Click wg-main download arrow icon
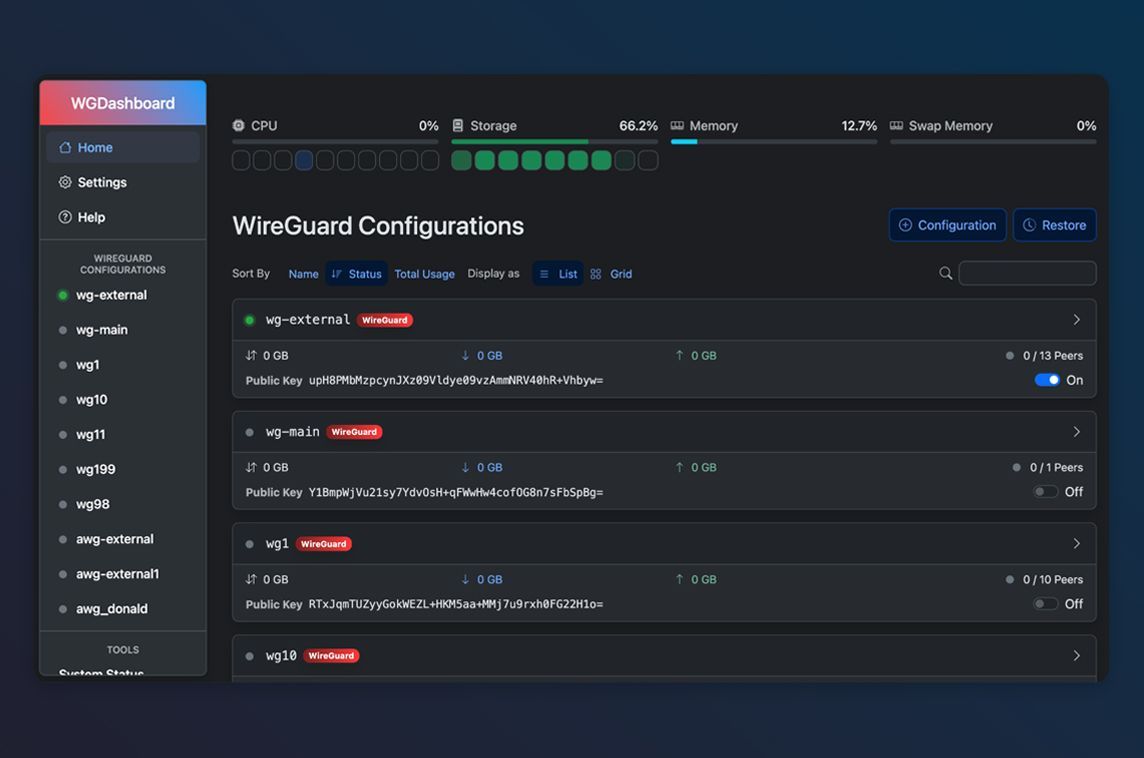Image resolution: width=1144 pixels, height=758 pixels. coord(465,467)
